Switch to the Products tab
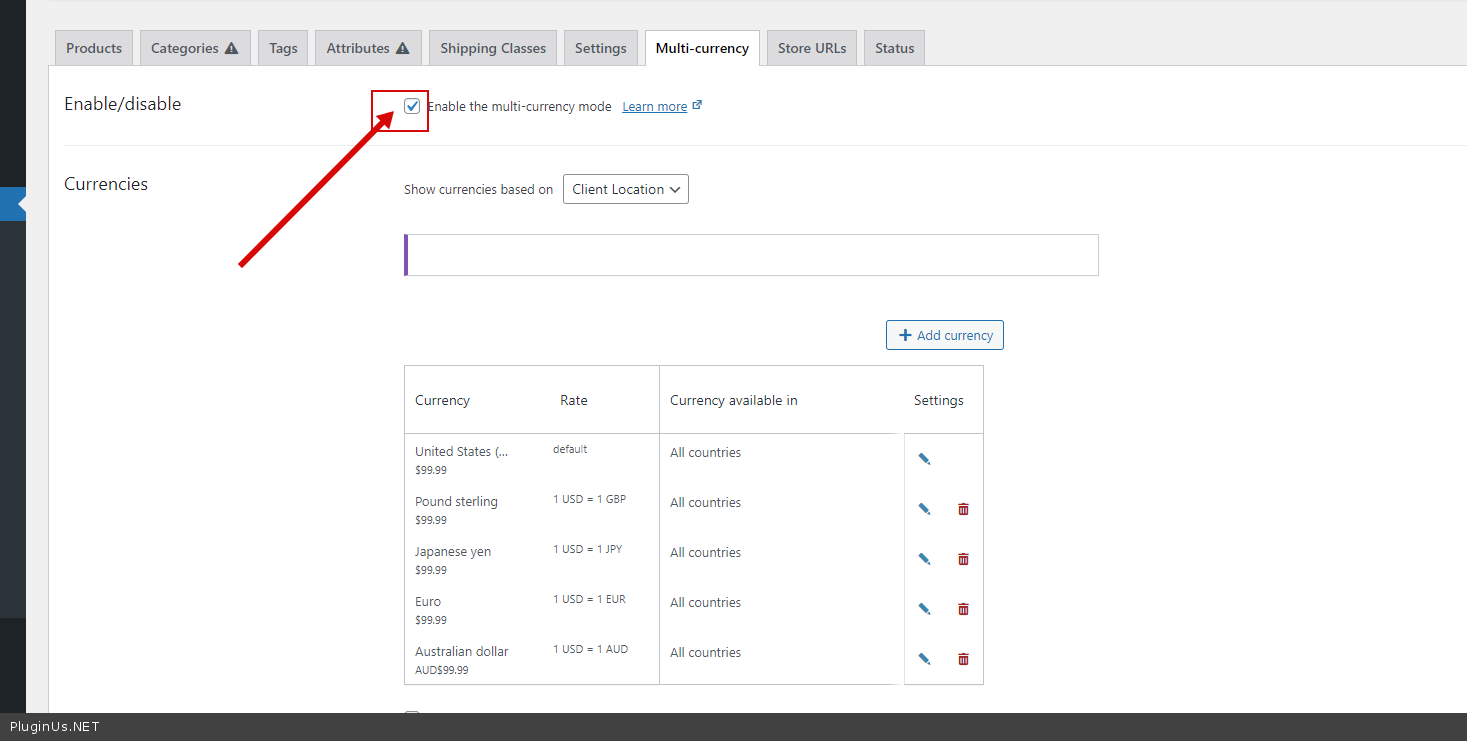The height and width of the screenshot is (741, 1467). coord(94,48)
